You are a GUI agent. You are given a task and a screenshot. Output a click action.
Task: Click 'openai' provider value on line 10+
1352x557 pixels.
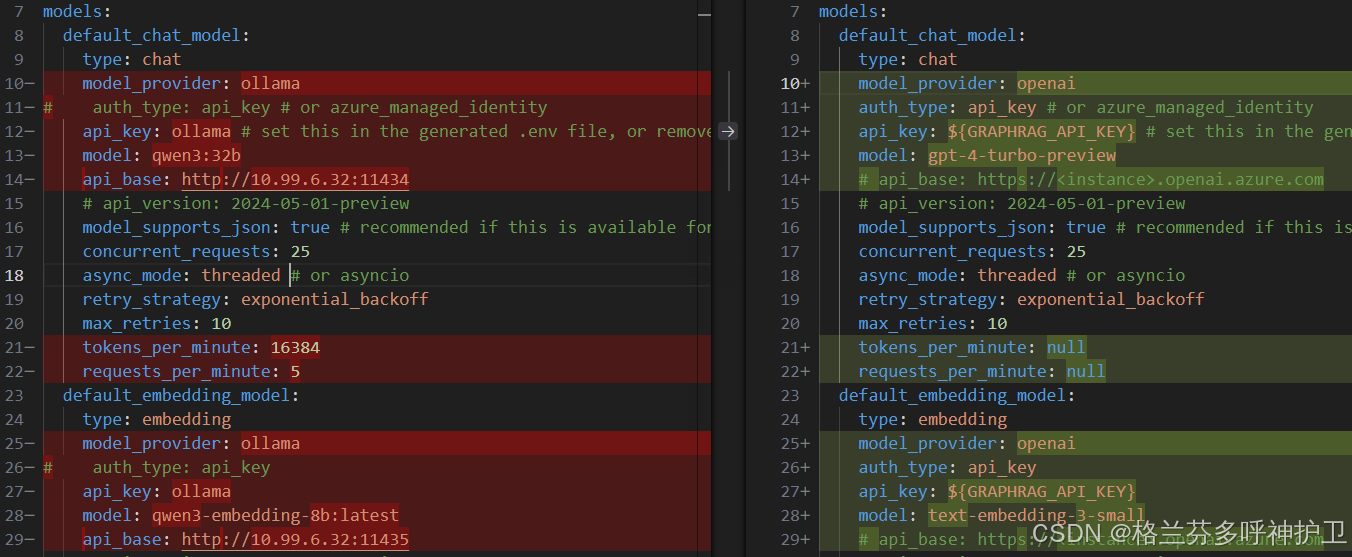(1046, 83)
